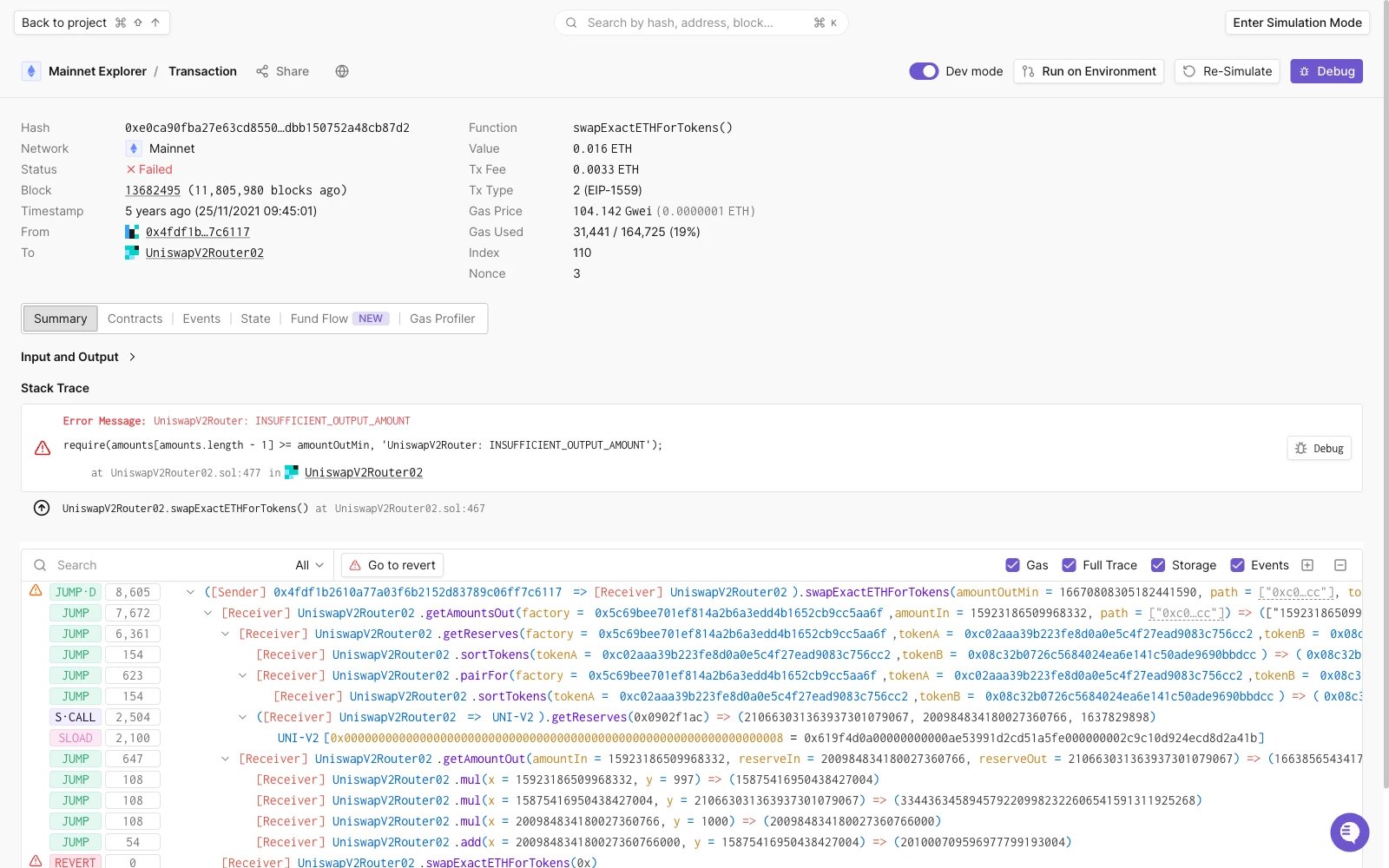
Task: Select the Summary tab
Action: coord(60,319)
